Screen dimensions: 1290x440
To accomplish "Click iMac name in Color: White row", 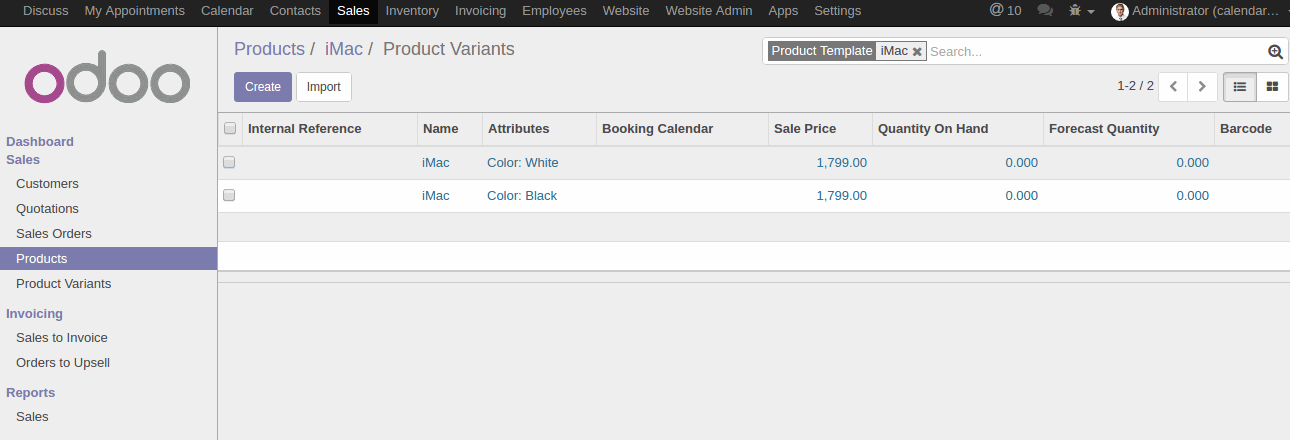I will coord(436,163).
